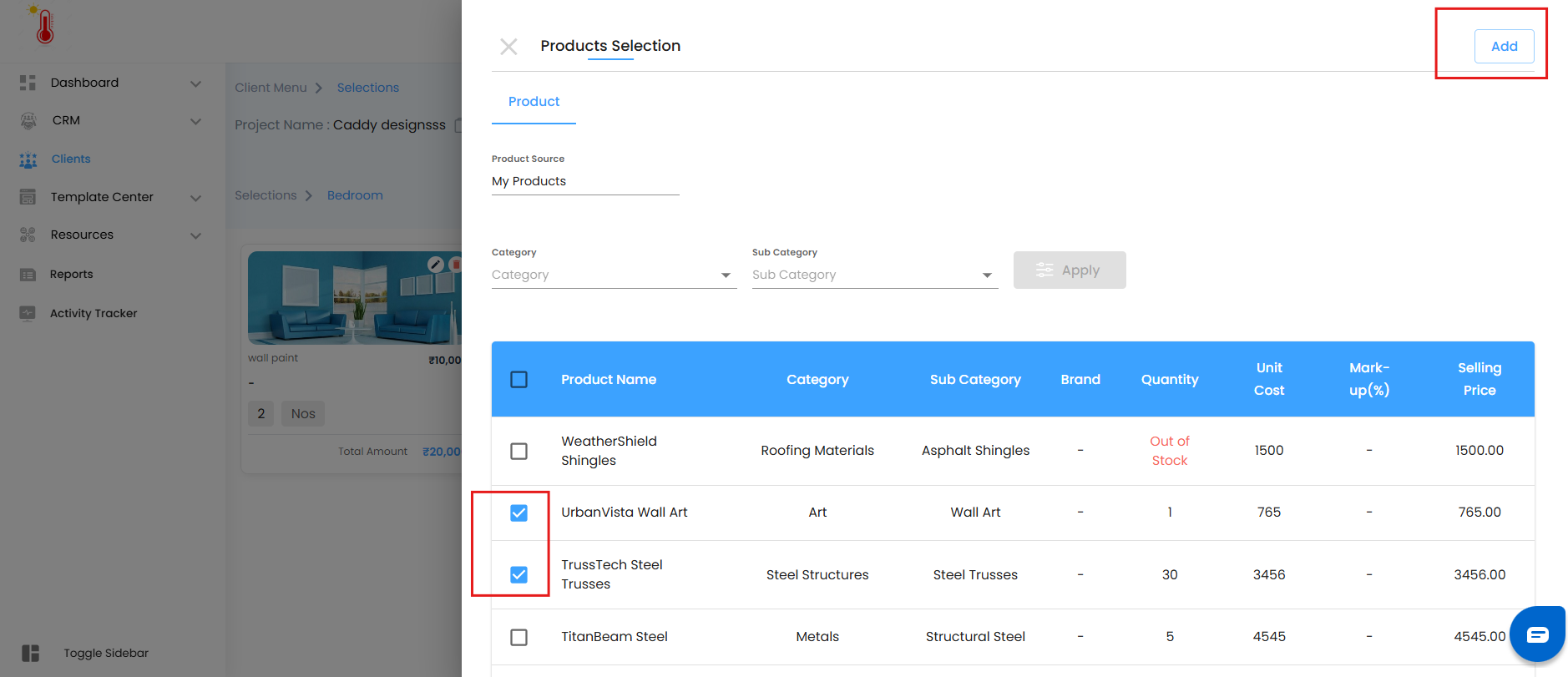
Task: Tick the select-all header checkbox
Action: [518, 380]
